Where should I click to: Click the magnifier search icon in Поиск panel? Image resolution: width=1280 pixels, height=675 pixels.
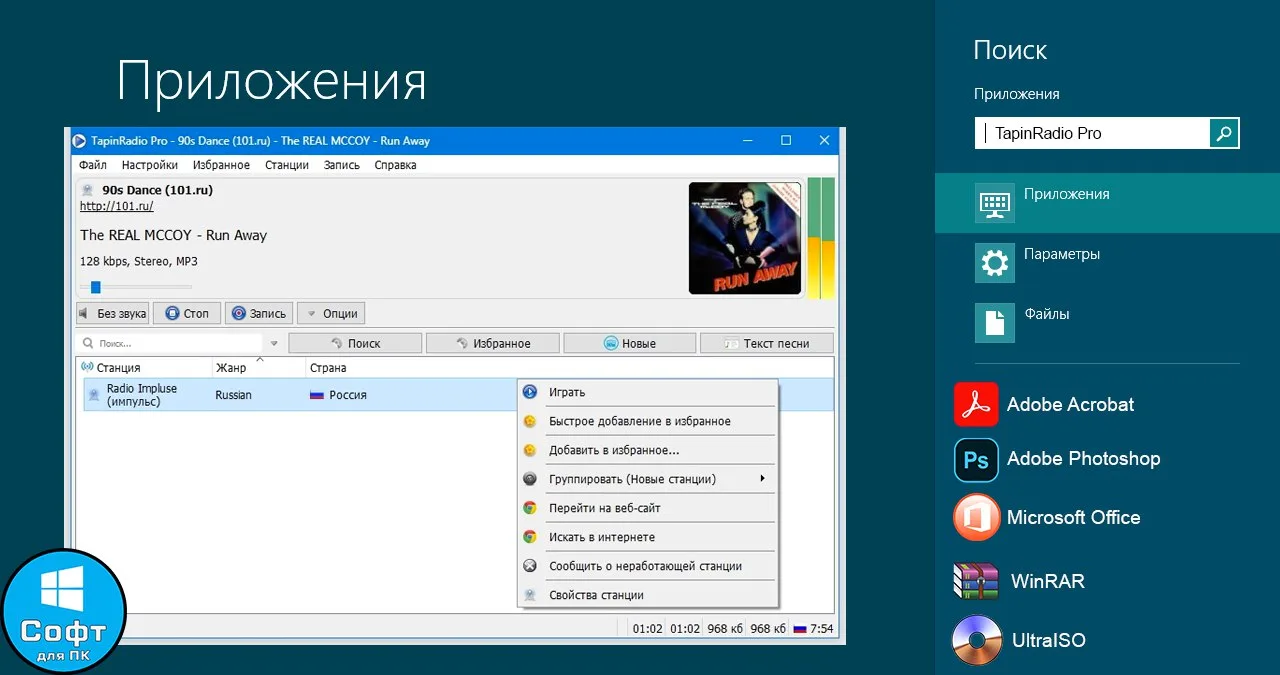[1224, 133]
